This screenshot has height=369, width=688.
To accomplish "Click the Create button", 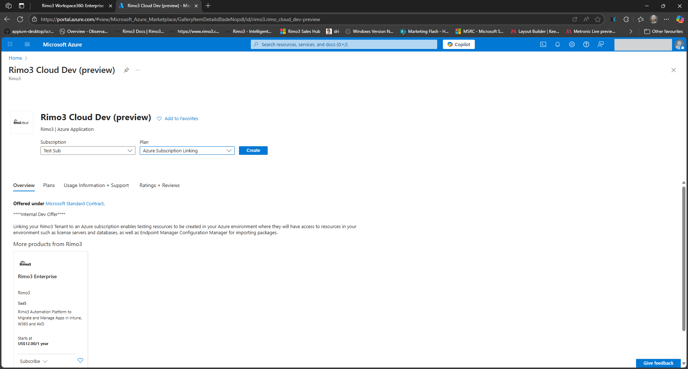I will tap(253, 150).
